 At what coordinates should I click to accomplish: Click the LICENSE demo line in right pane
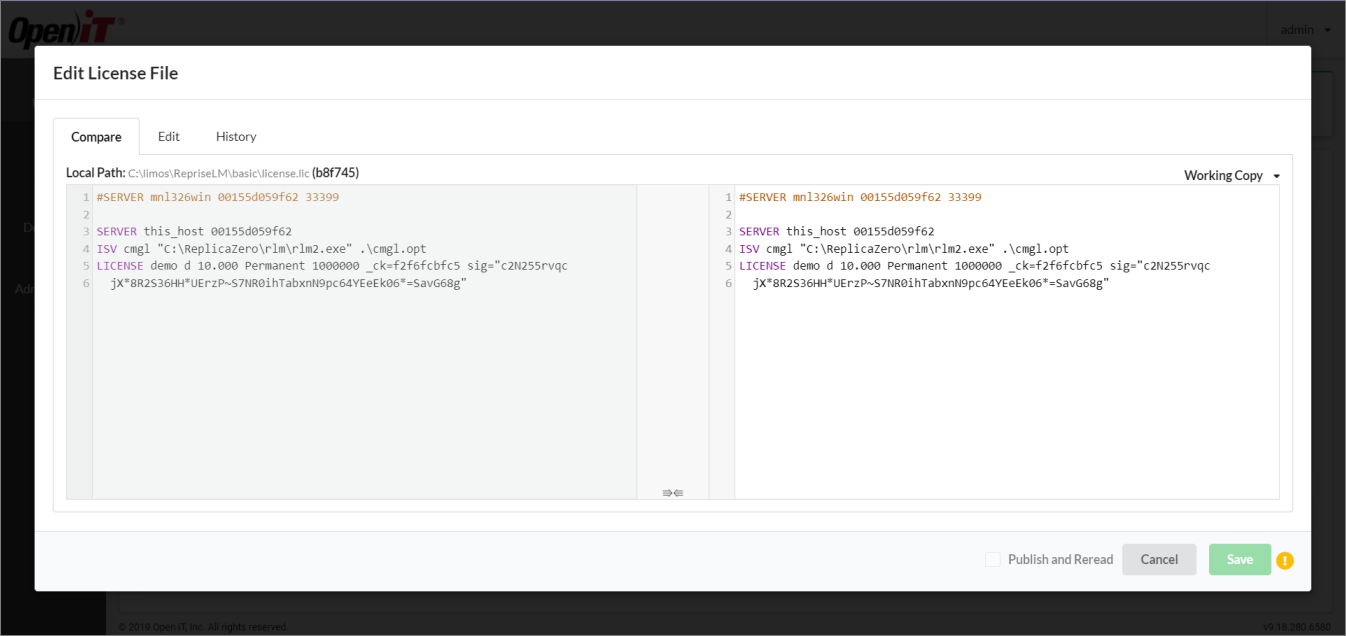(975, 266)
